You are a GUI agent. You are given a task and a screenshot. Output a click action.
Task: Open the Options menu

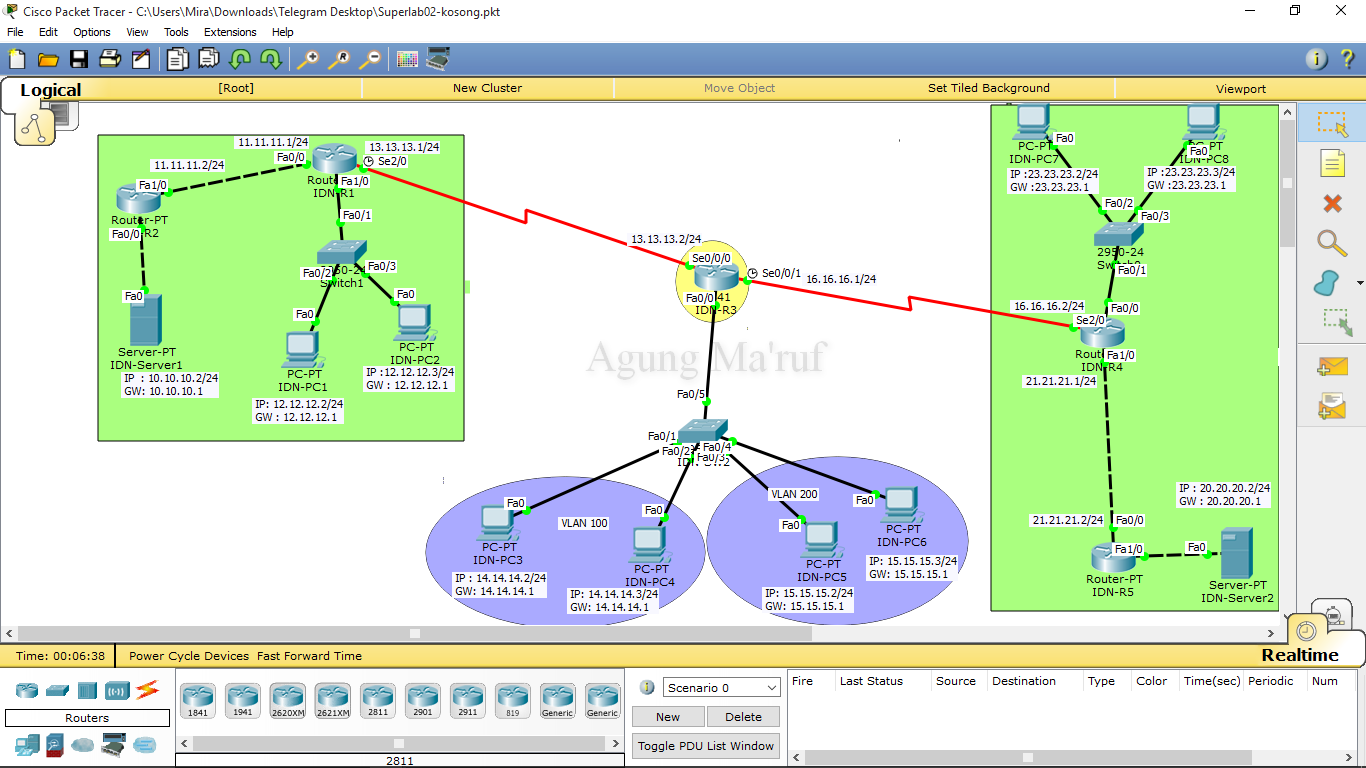[x=91, y=32]
